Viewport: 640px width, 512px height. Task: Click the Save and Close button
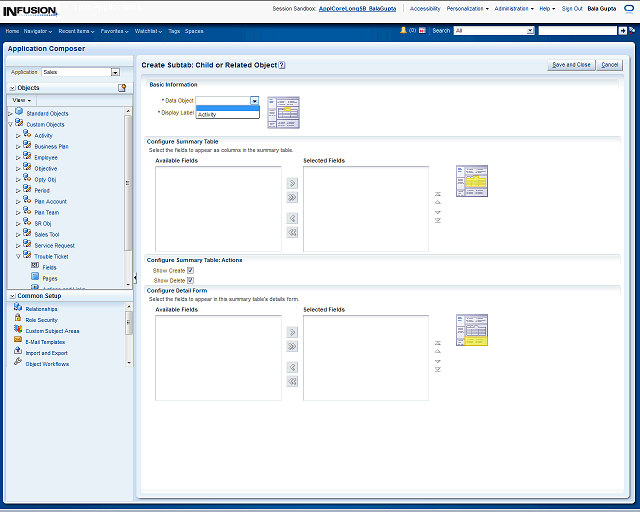571,65
